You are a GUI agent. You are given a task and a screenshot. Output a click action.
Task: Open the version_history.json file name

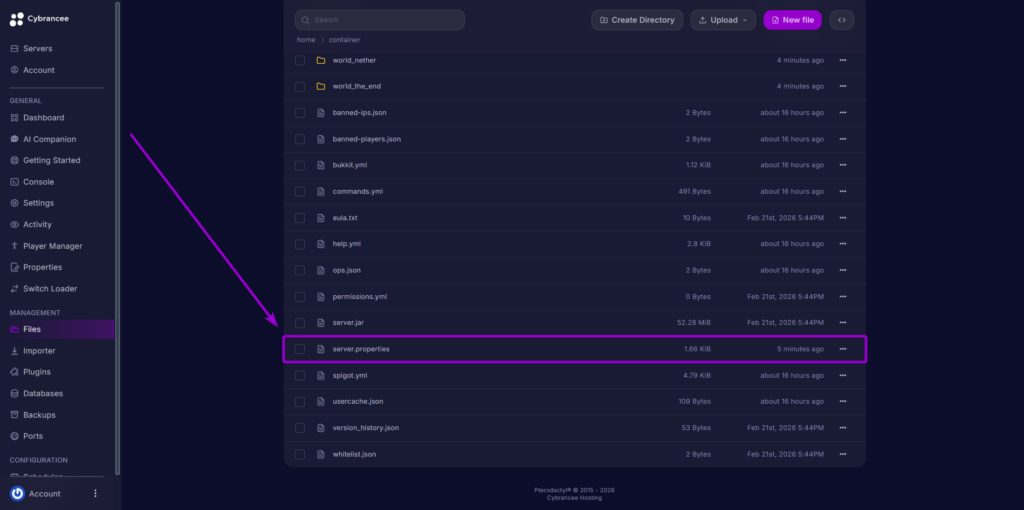click(366, 428)
